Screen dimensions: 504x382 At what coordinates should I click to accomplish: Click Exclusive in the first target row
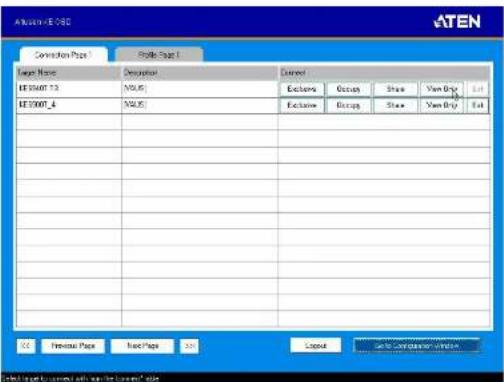(302, 89)
